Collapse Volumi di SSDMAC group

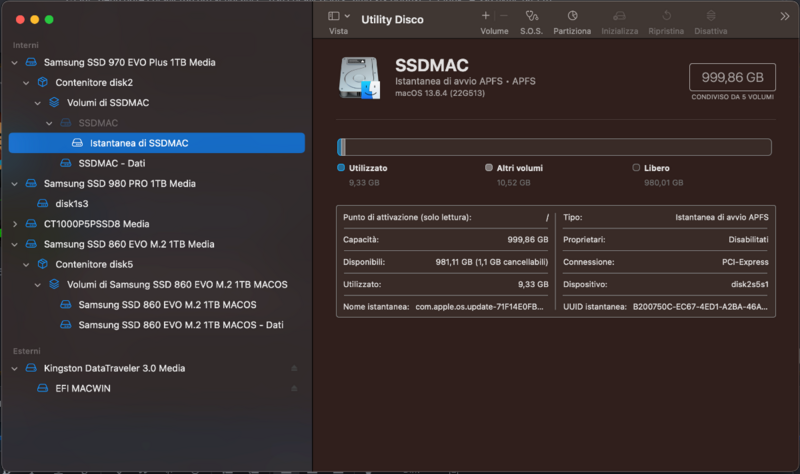[x=38, y=103]
